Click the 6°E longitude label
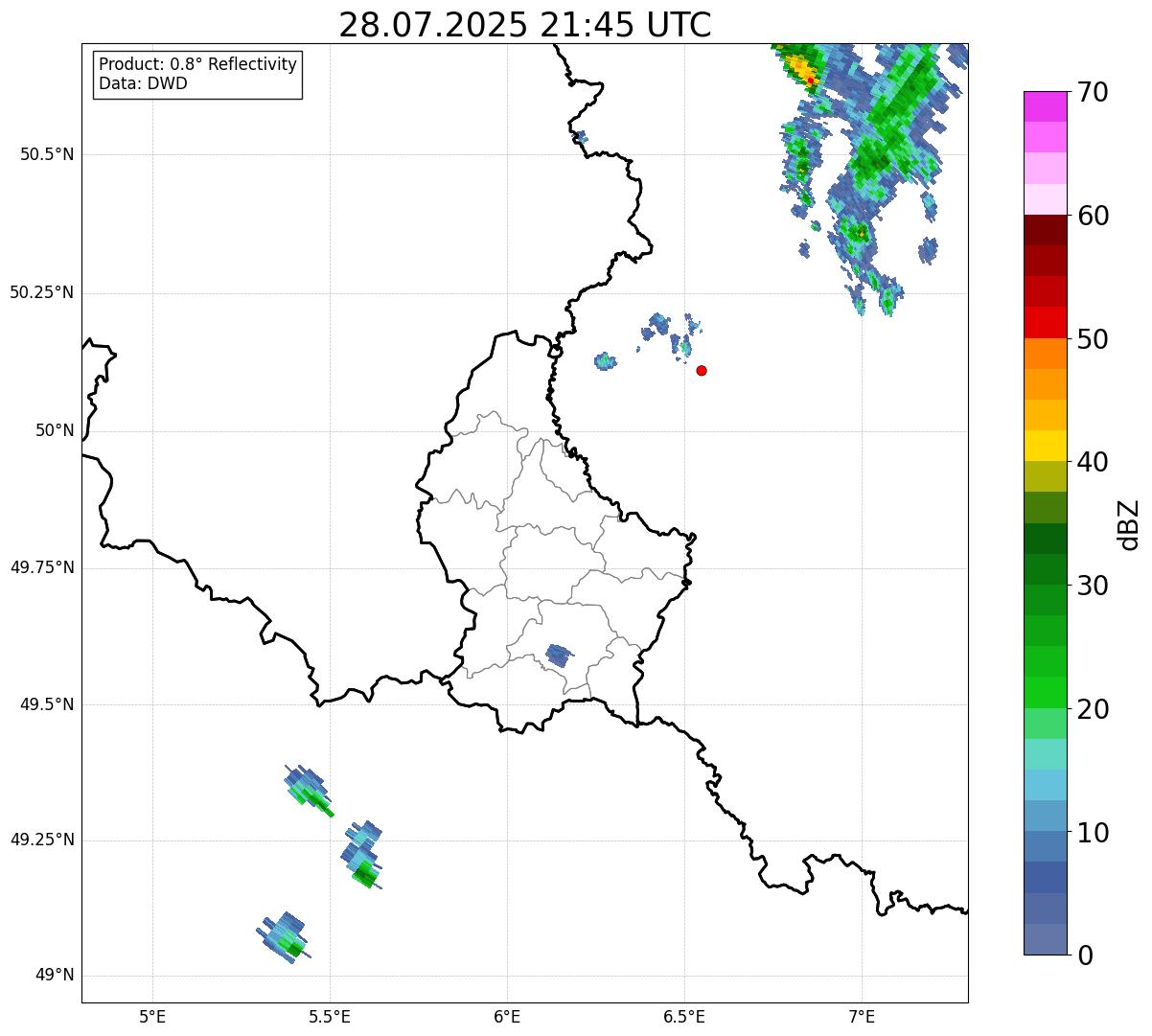The height and width of the screenshot is (1036, 1152). (507, 1016)
